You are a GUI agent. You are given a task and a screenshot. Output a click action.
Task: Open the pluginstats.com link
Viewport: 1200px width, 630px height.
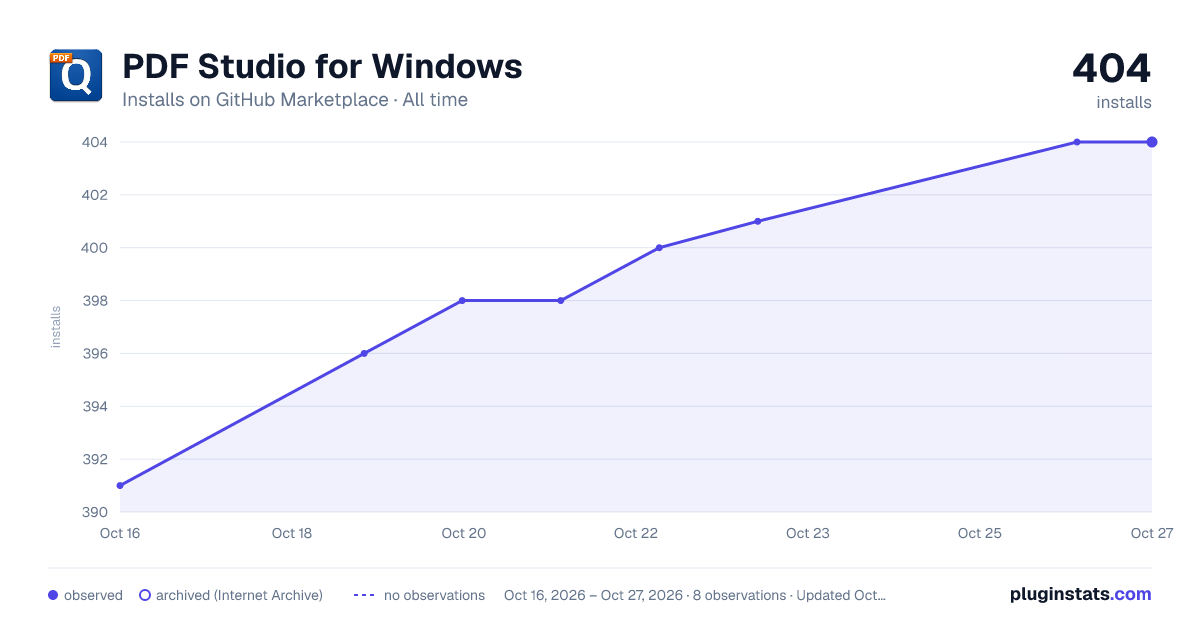click(x=1081, y=594)
